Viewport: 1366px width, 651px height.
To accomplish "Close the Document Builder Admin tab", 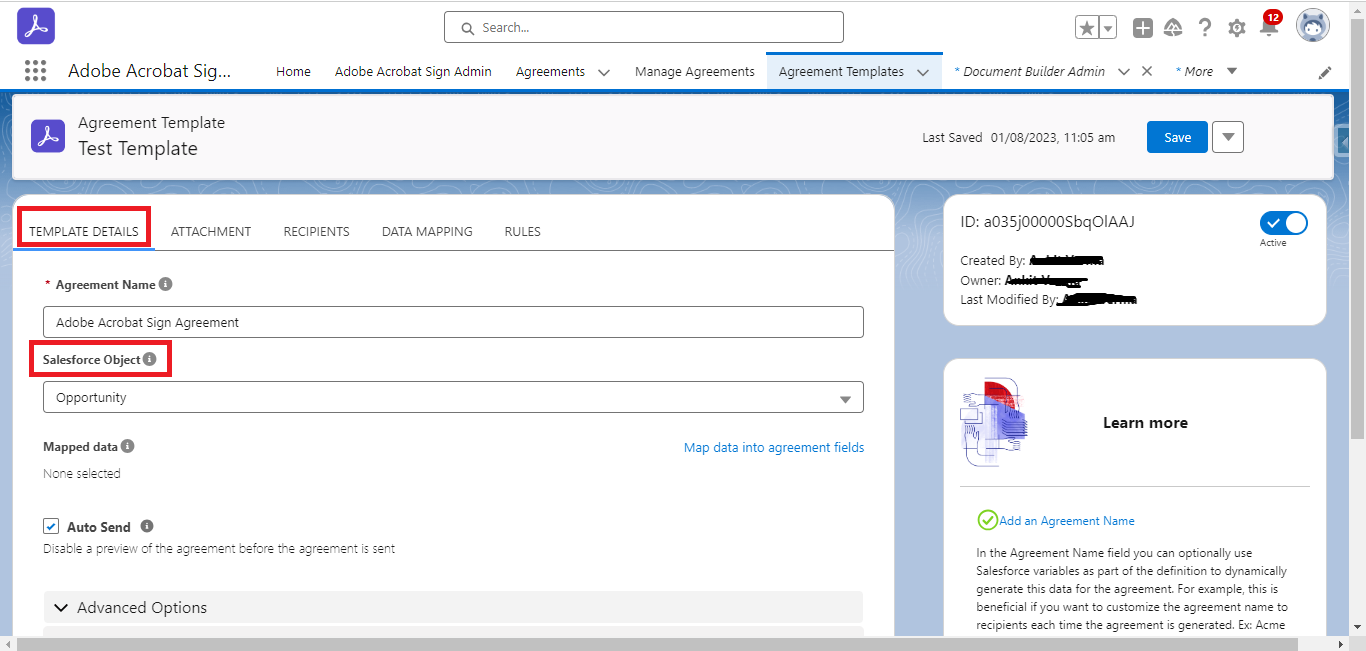I will click(1147, 71).
